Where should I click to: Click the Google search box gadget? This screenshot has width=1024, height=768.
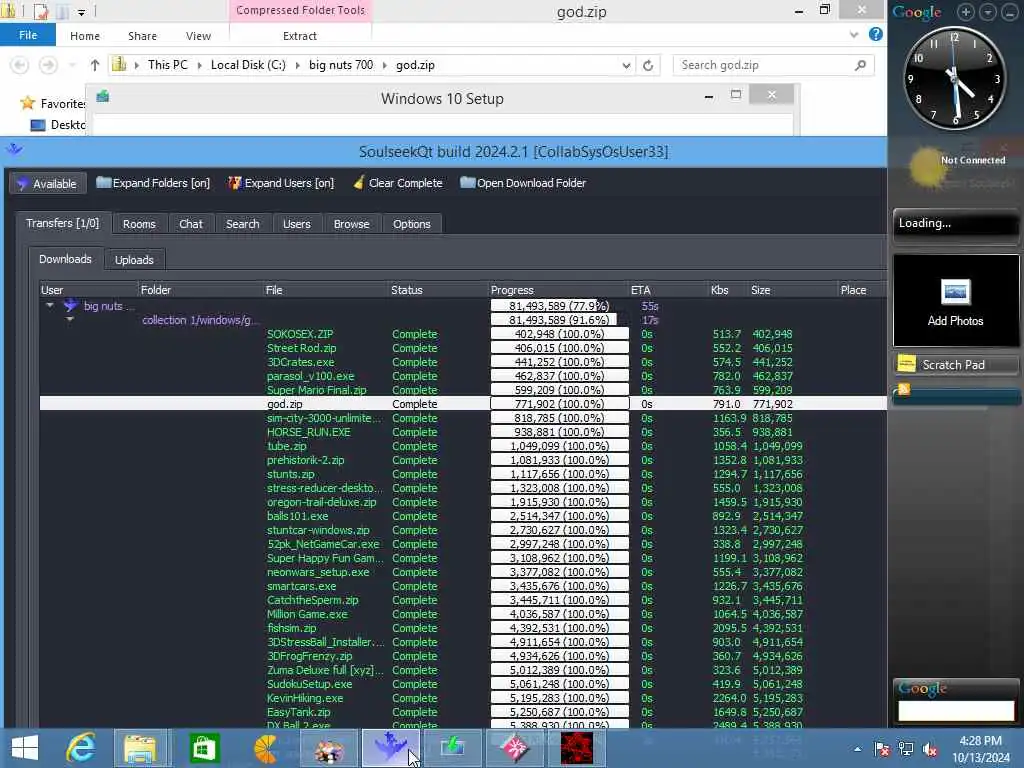click(956, 711)
